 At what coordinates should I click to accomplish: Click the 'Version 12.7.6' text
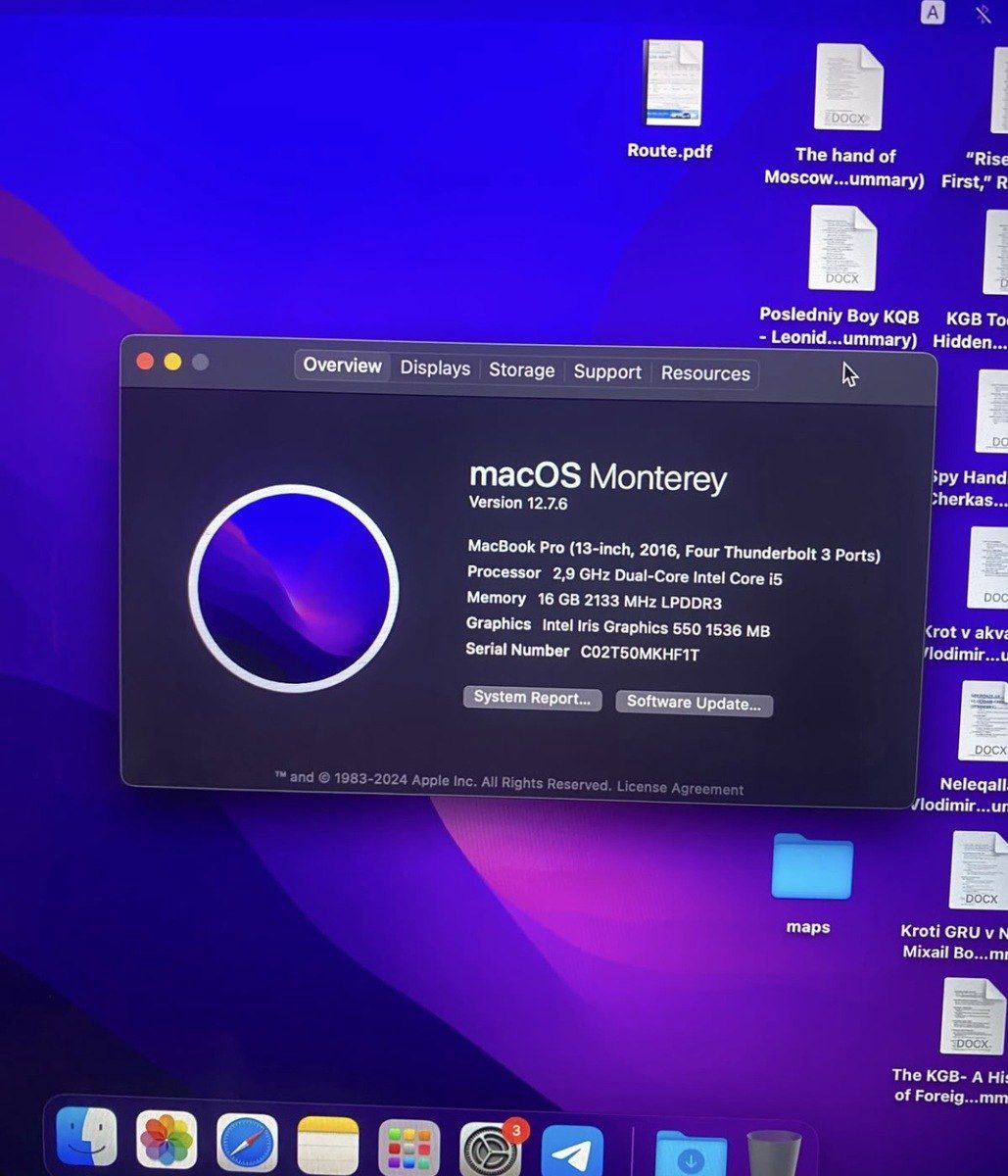(x=518, y=503)
